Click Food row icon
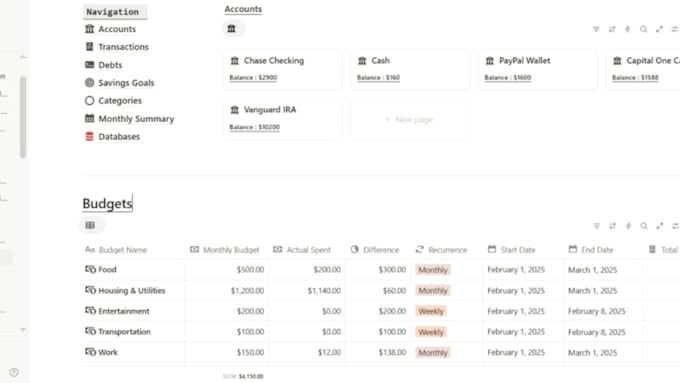The height and width of the screenshot is (383, 680). pos(90,269)
